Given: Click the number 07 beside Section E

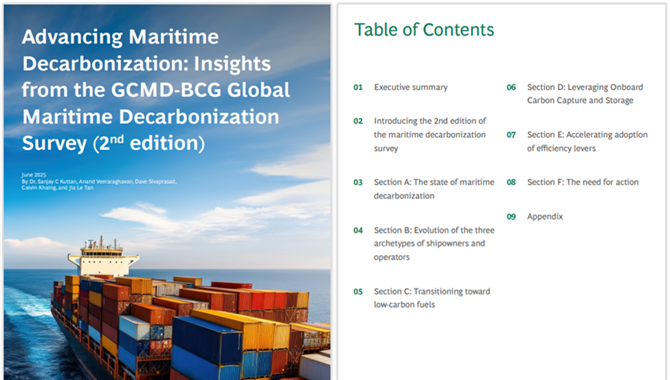Looking at the screenshot, I should [511, 135].
